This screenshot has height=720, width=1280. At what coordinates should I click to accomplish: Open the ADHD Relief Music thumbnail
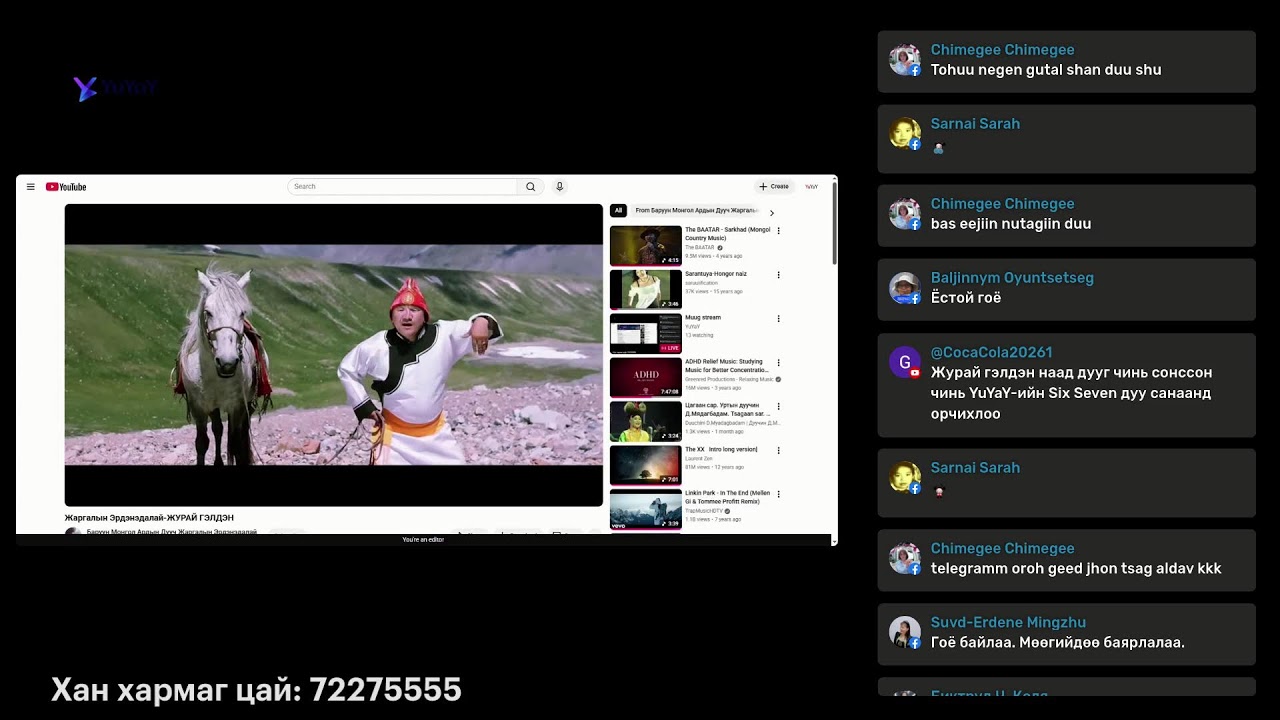646,378
